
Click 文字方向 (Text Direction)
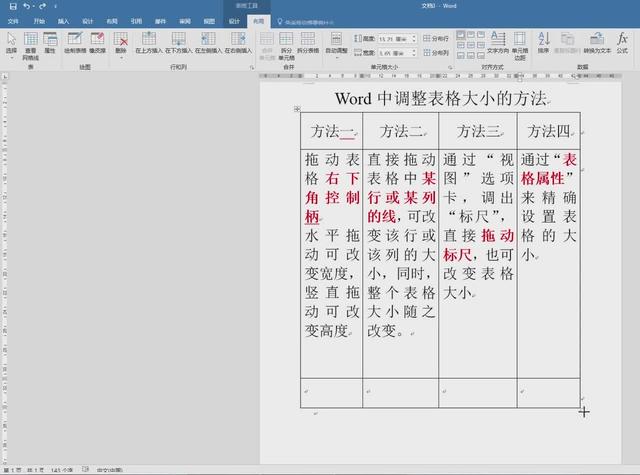498,43
